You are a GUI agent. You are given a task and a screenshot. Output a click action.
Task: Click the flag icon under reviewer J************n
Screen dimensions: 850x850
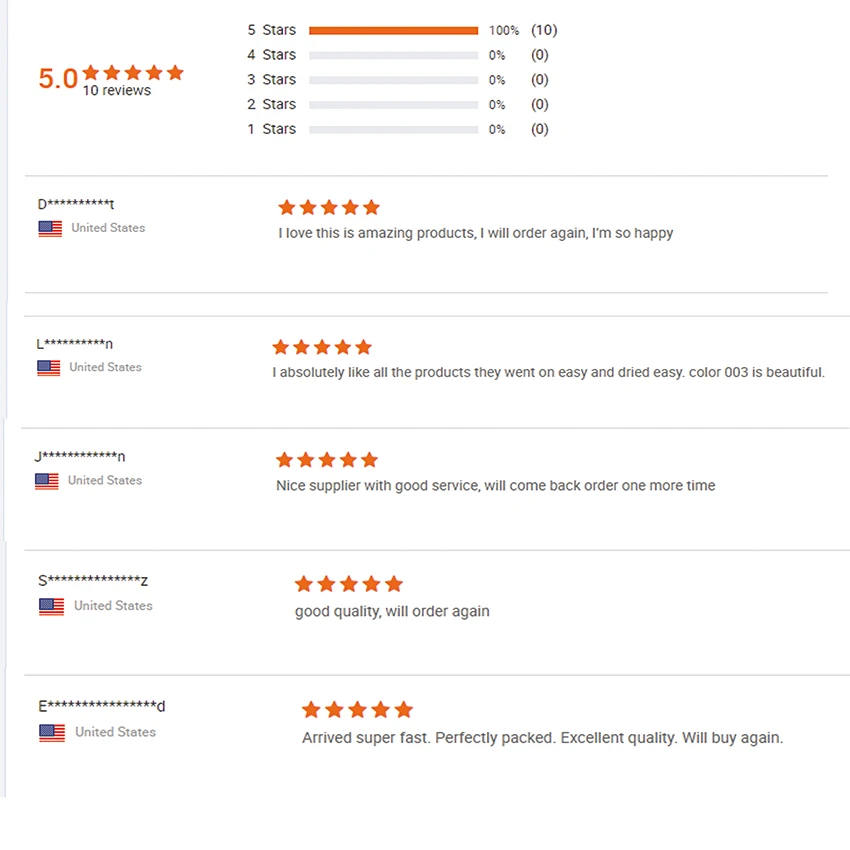[x=47, y=481]
